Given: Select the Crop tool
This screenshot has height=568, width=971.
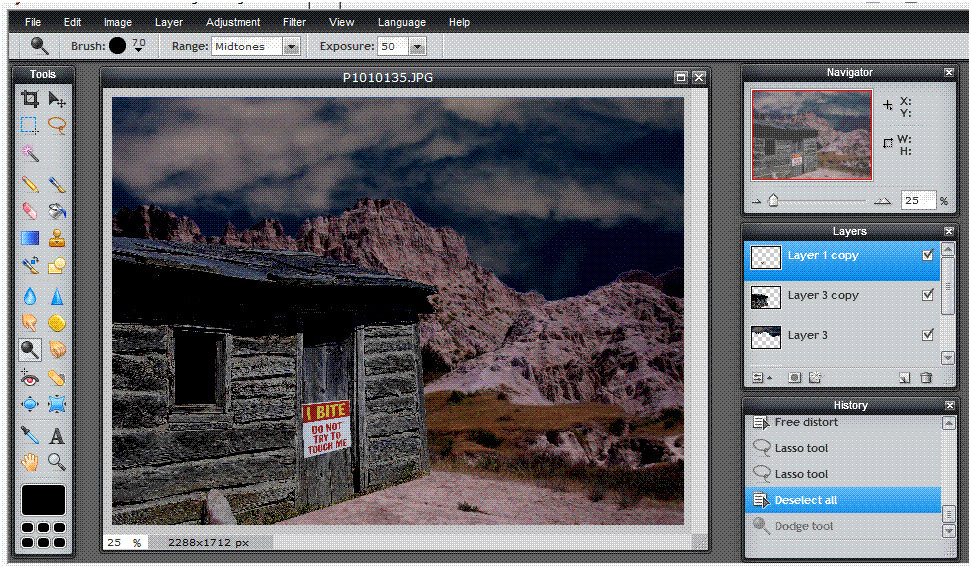Looking at the screenshot, I should (30, 98).
